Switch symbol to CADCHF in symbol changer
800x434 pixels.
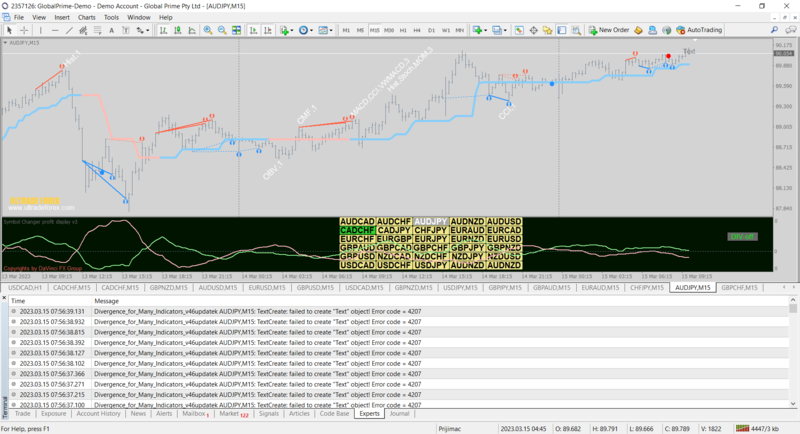tap(358, 230)
